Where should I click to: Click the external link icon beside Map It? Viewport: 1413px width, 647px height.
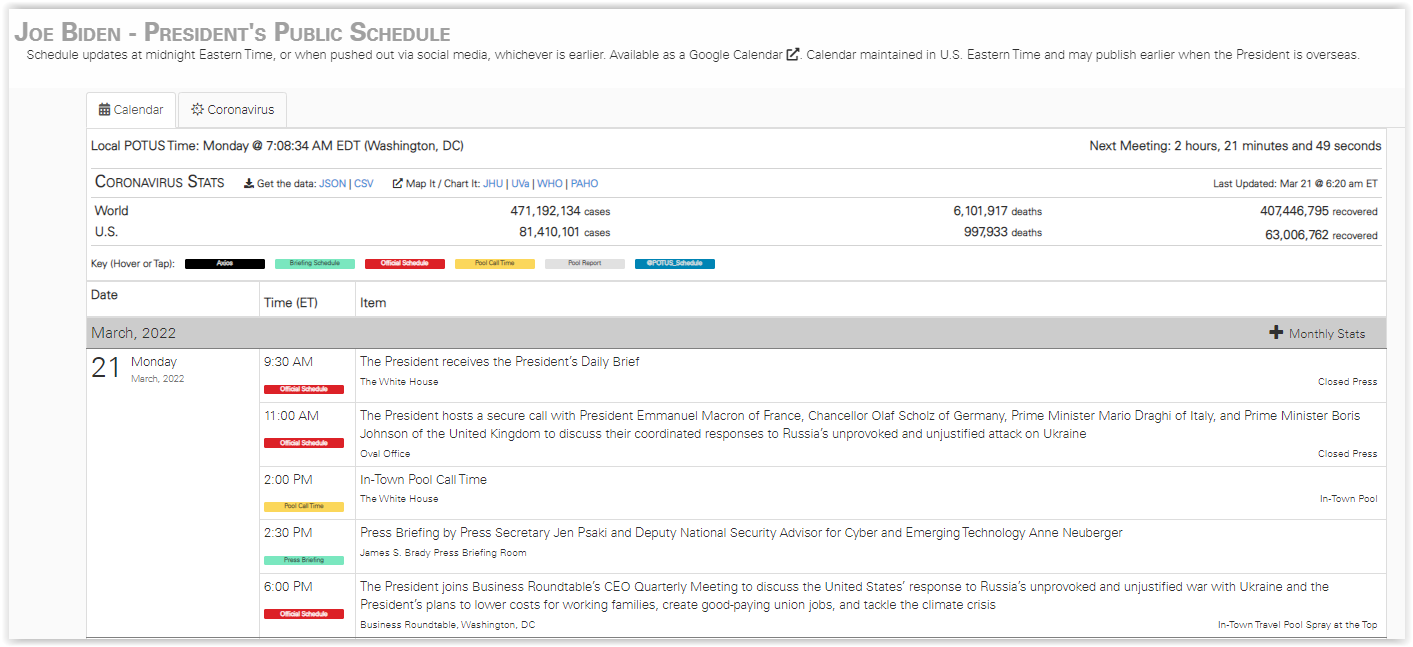click(x=397, y=184)
